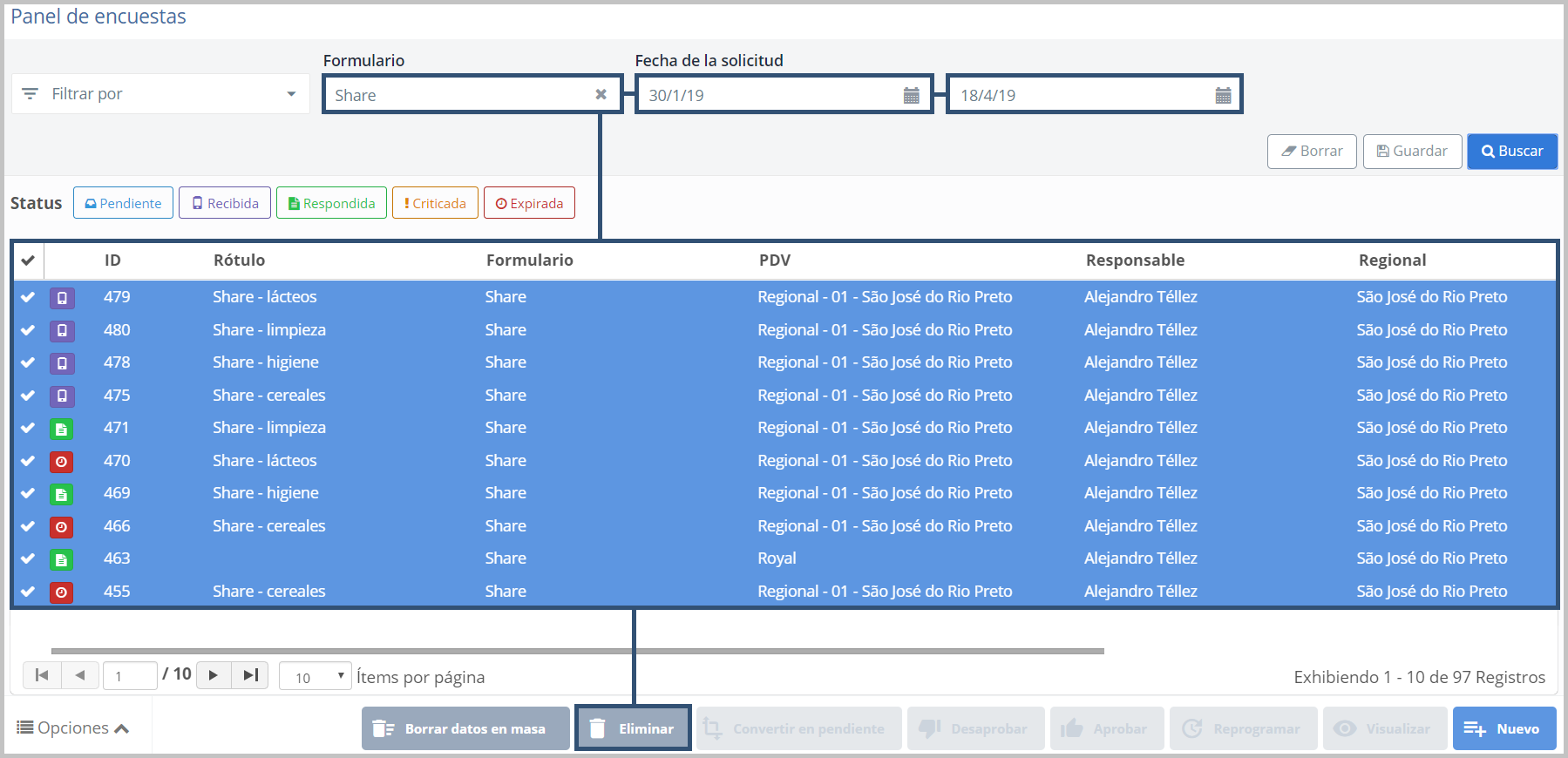
Task: Click the calendar icon for start date 30/1/19
Action: coord(911,96)
